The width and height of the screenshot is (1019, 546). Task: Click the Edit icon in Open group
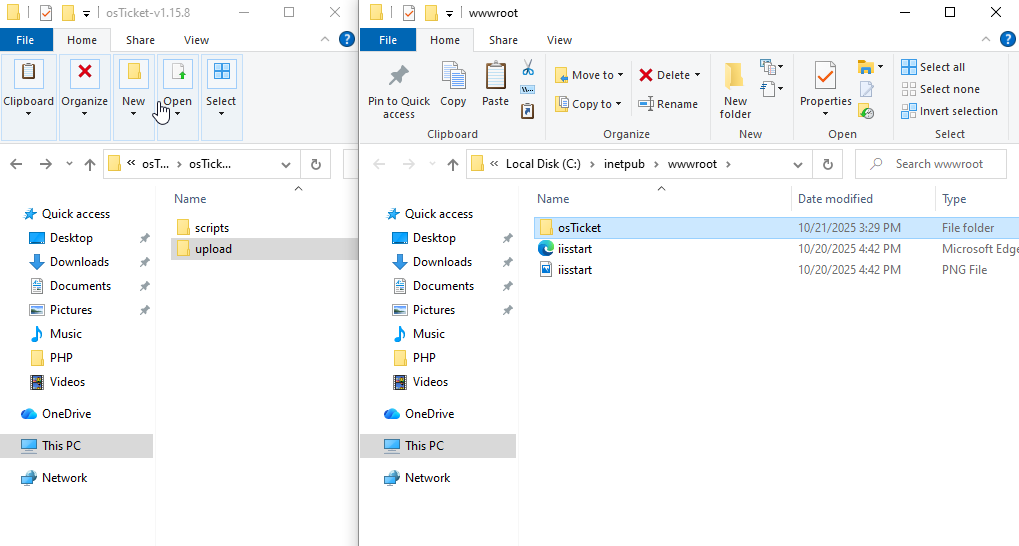pos(866,89)
